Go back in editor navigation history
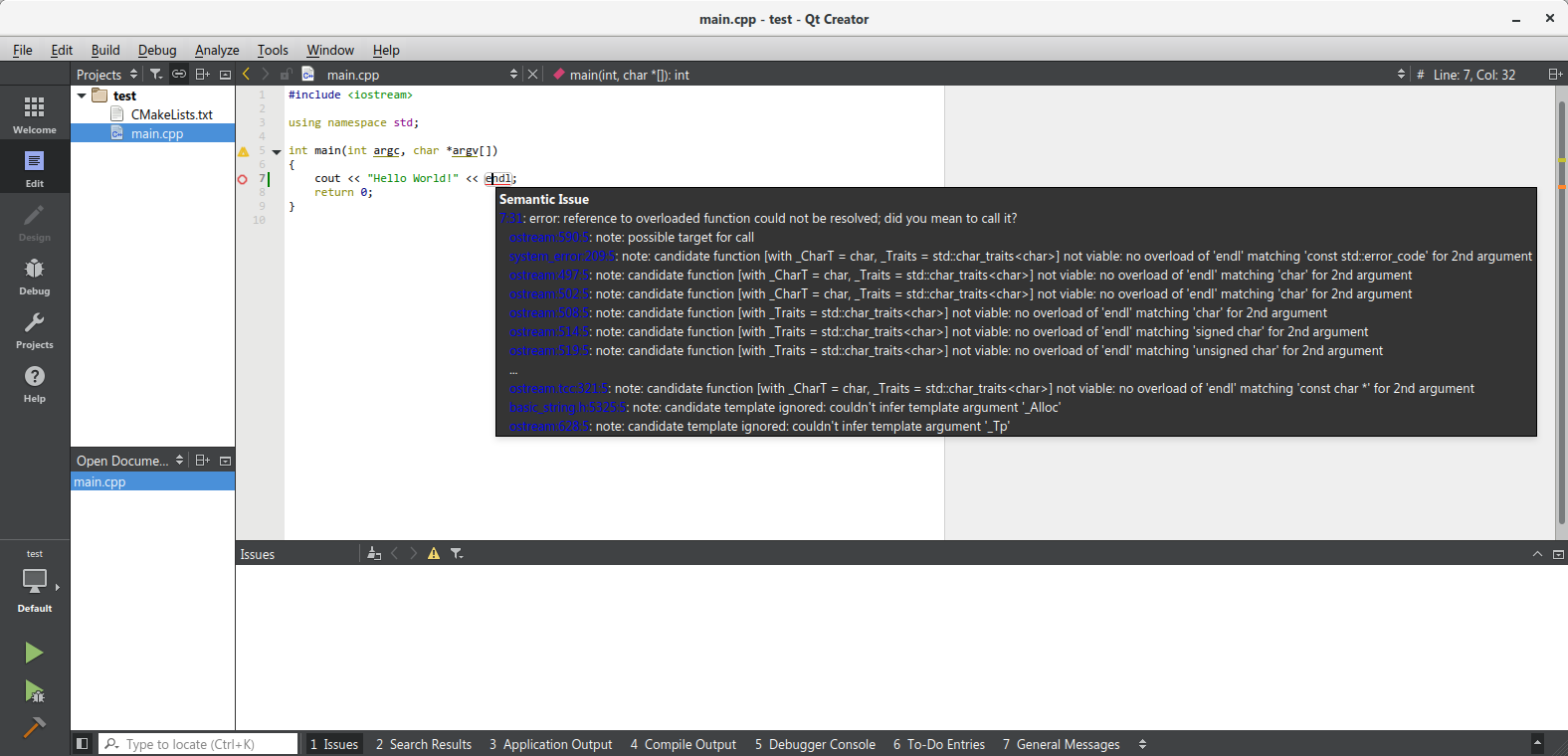1568x756 pixels. pyautogui.click(x=246, y=74)
